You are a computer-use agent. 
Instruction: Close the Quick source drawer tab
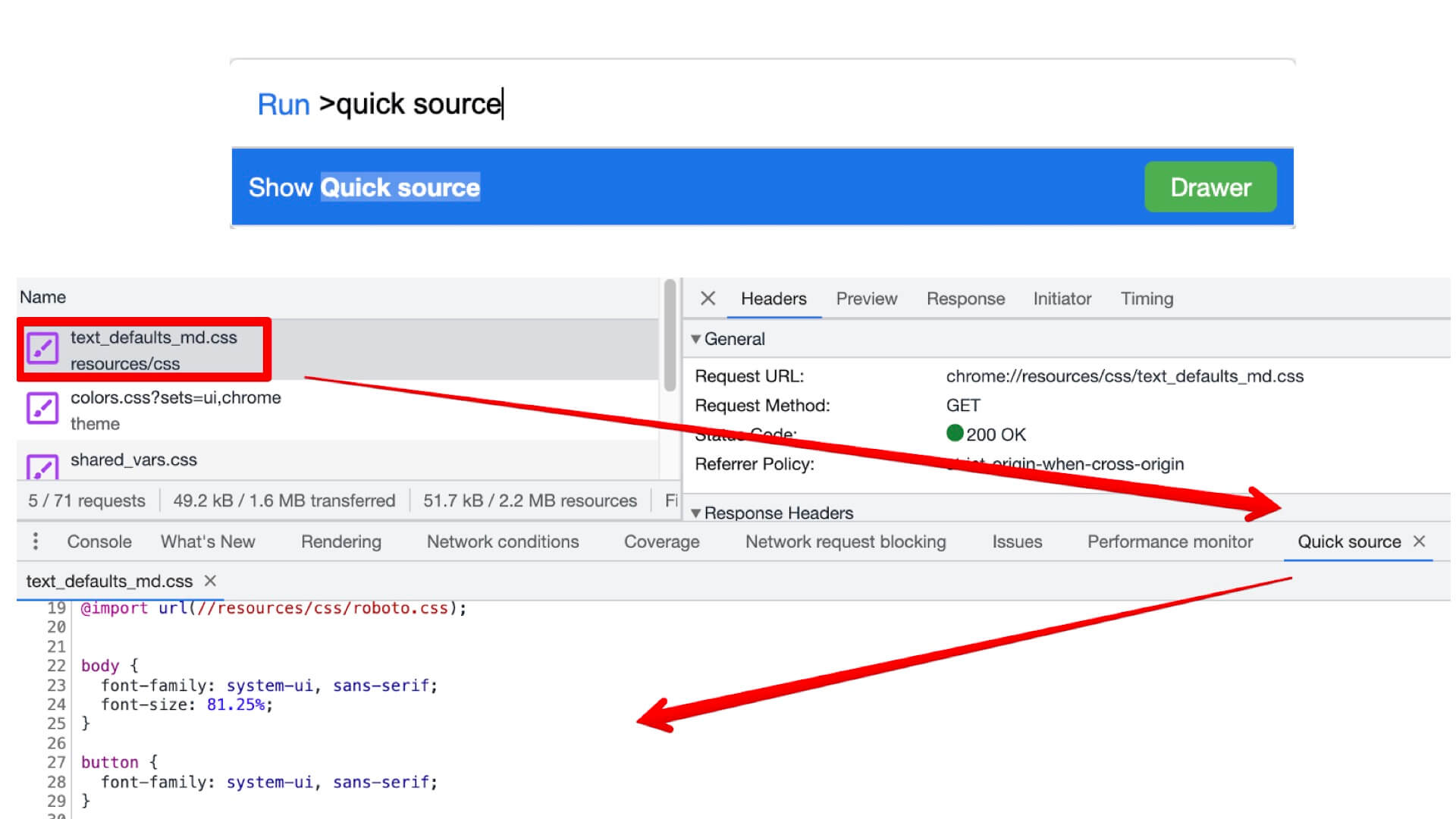[x=1420, y=541]
